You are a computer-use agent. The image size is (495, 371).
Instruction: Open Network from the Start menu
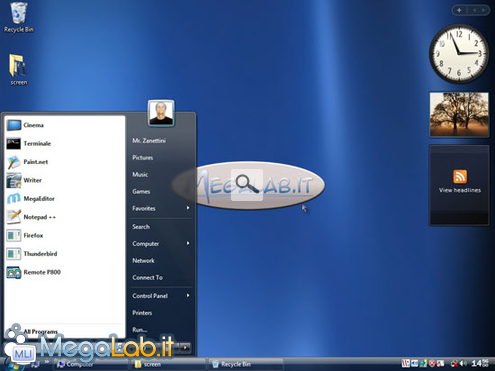[143, 261]
